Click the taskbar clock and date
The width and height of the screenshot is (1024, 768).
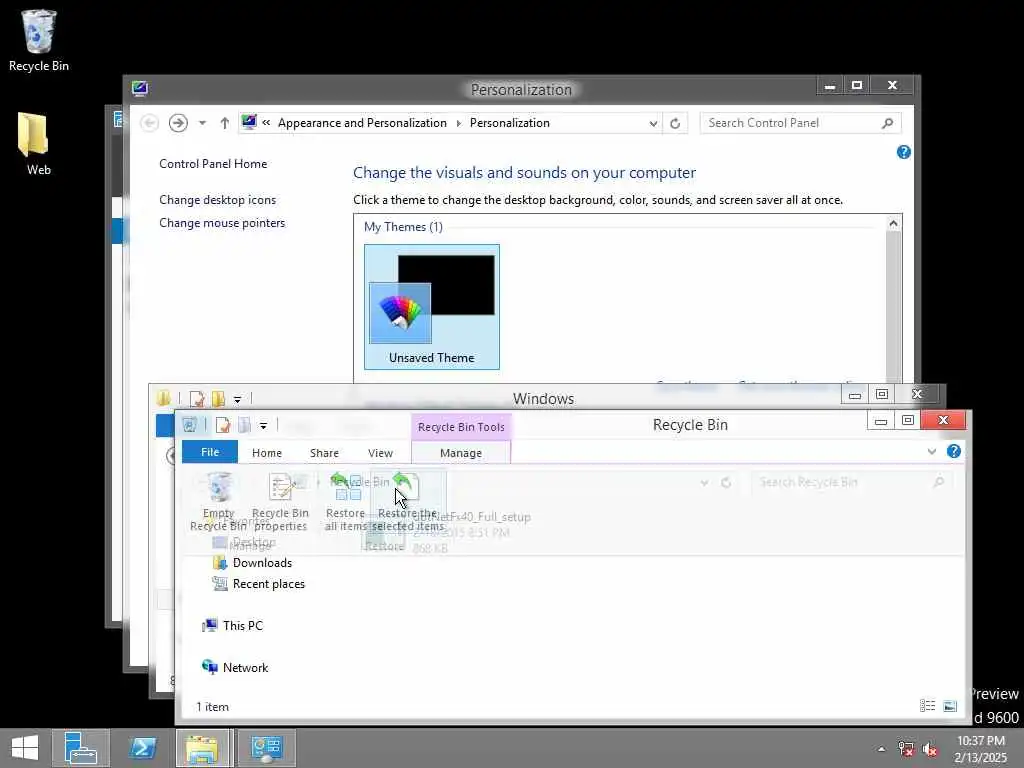click(x=980, y=749)
